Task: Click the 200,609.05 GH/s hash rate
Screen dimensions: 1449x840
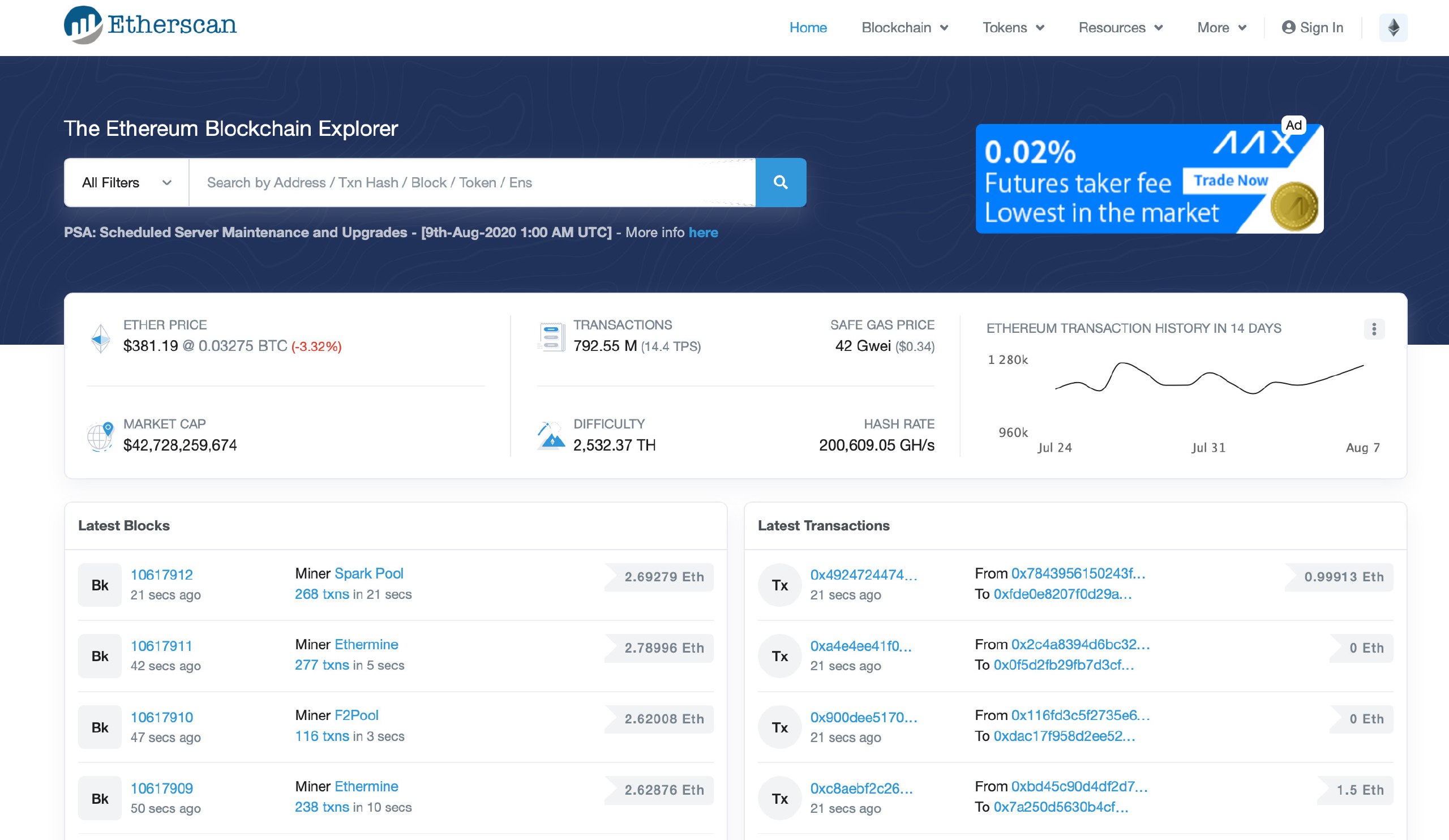Action: (x=876, y=445)
